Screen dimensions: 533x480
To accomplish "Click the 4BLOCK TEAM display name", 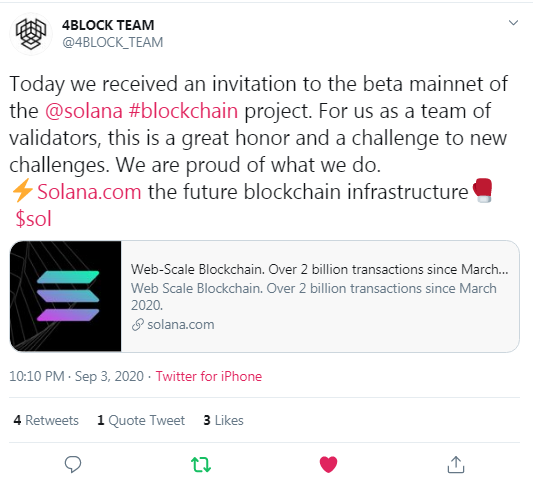I will click(108, 25).
